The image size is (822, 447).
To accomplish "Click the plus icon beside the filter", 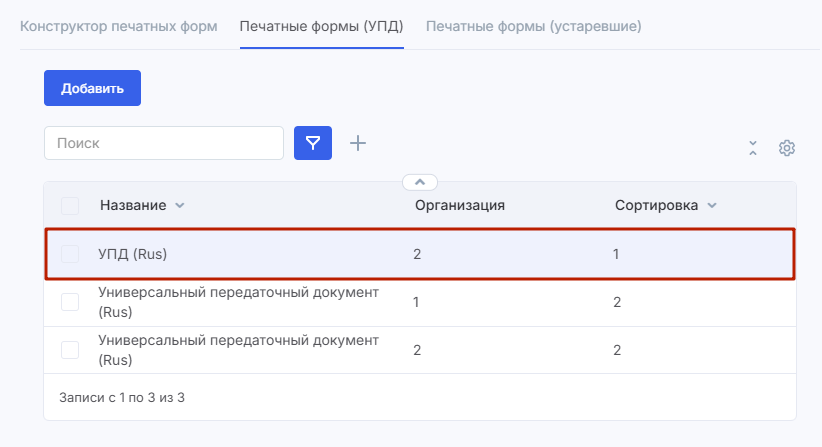I will [358, 143].
